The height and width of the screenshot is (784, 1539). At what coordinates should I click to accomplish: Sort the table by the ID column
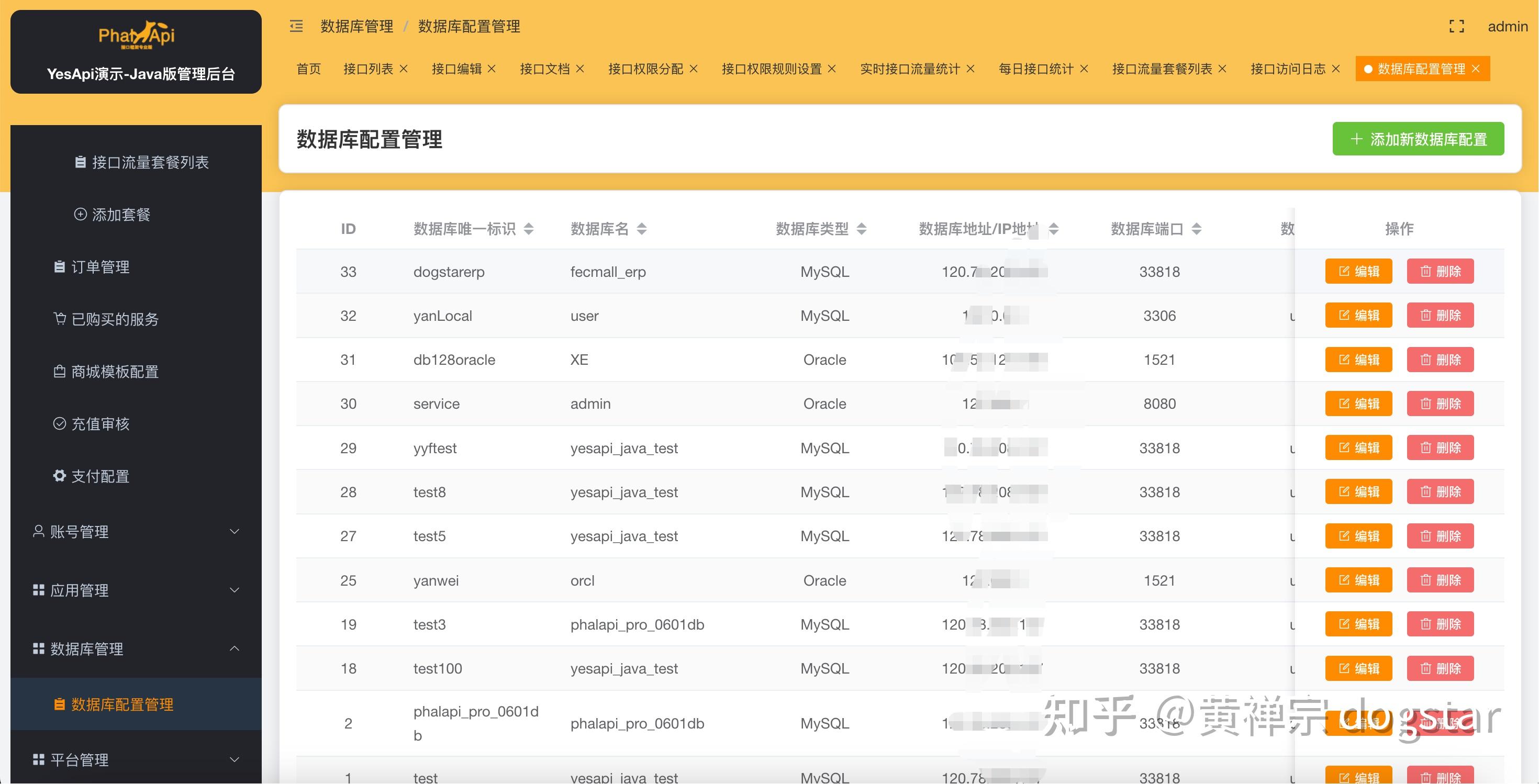tap(348, 228)
